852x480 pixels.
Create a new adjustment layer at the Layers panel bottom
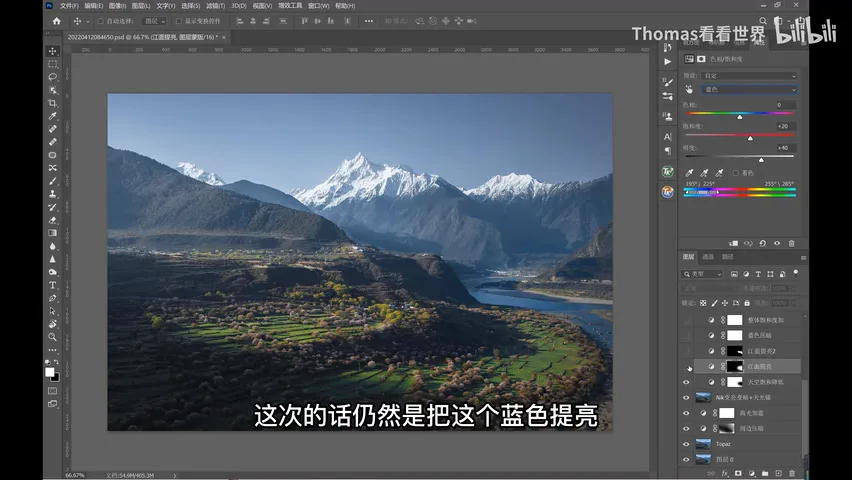pos(751,473)
